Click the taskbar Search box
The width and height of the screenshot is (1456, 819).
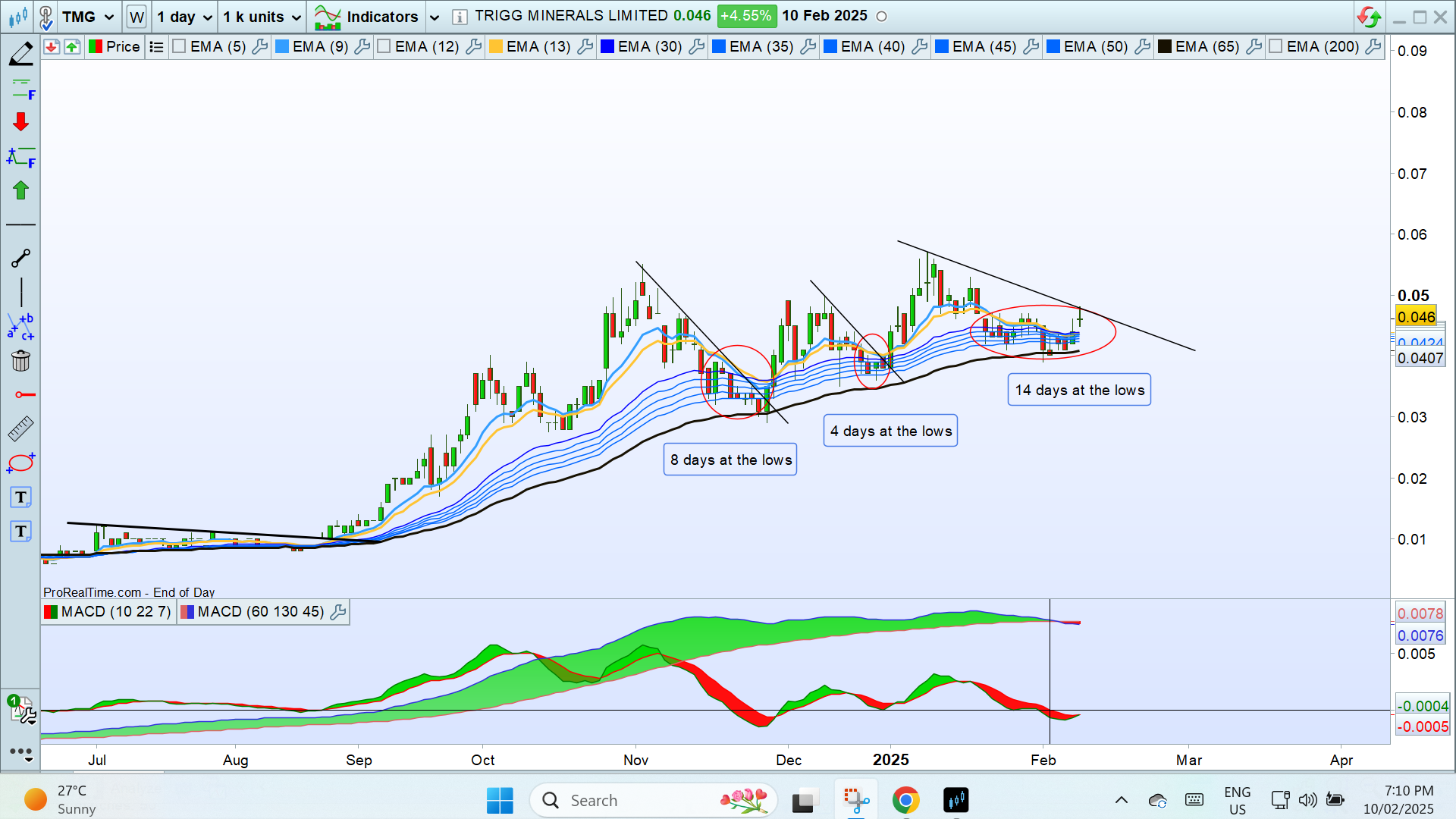coord(654,800)
